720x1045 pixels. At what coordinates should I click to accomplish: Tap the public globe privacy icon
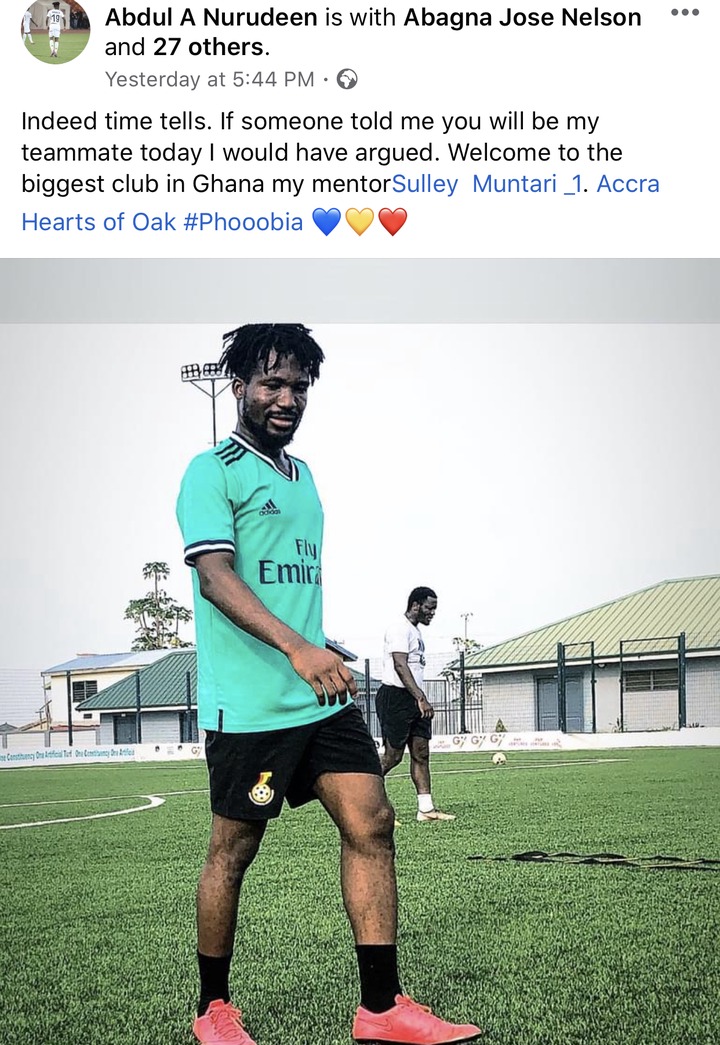(x=347, y=79)
